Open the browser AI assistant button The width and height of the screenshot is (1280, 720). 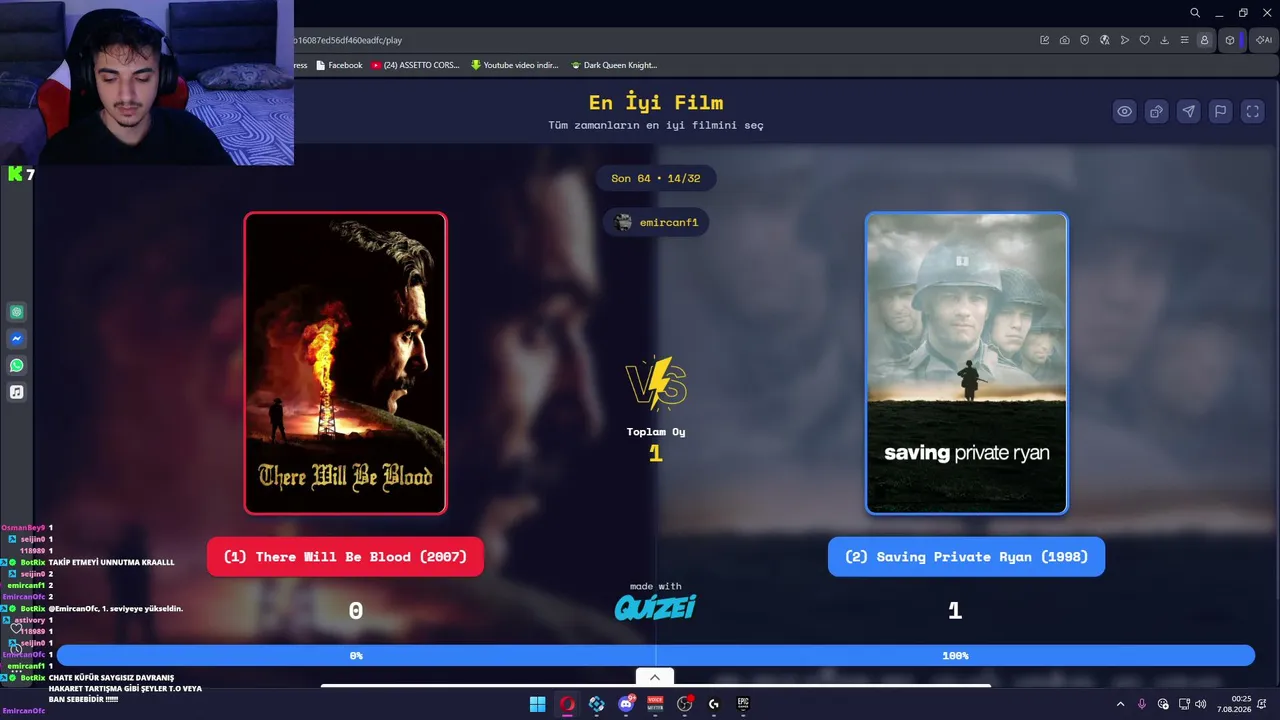pyautogui.click(x=1265, y=40)
